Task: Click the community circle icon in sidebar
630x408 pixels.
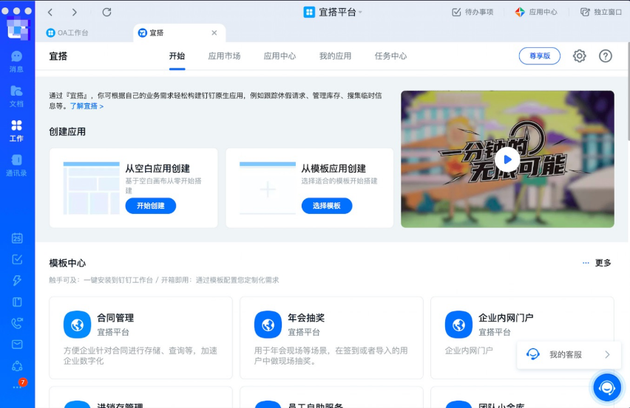Action: tap(17, 366)
